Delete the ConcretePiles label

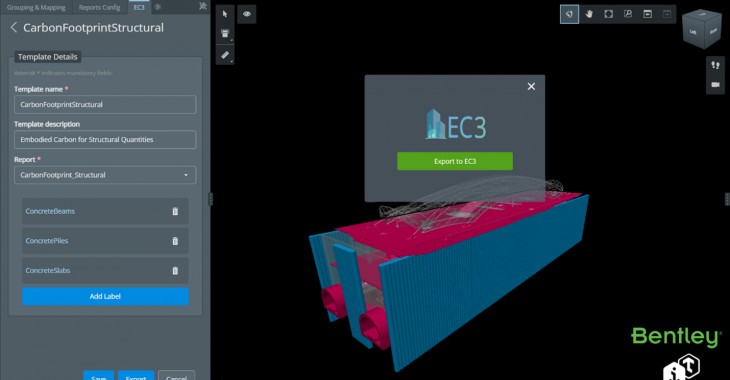[175, 241]
